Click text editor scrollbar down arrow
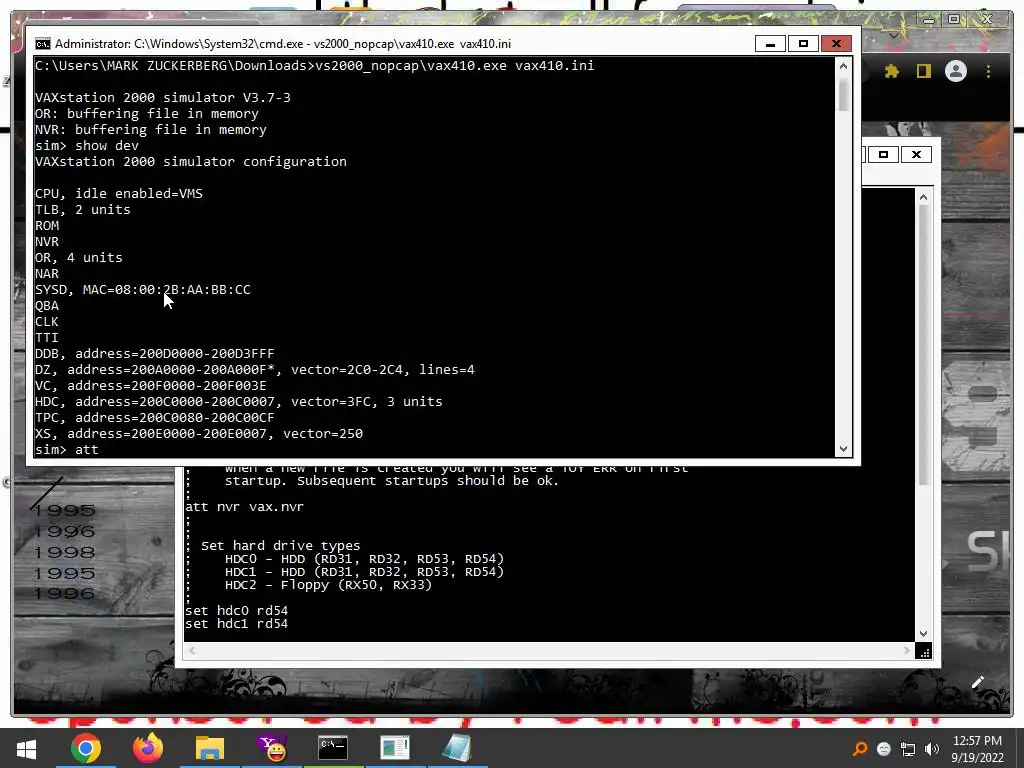 (923, 633)
